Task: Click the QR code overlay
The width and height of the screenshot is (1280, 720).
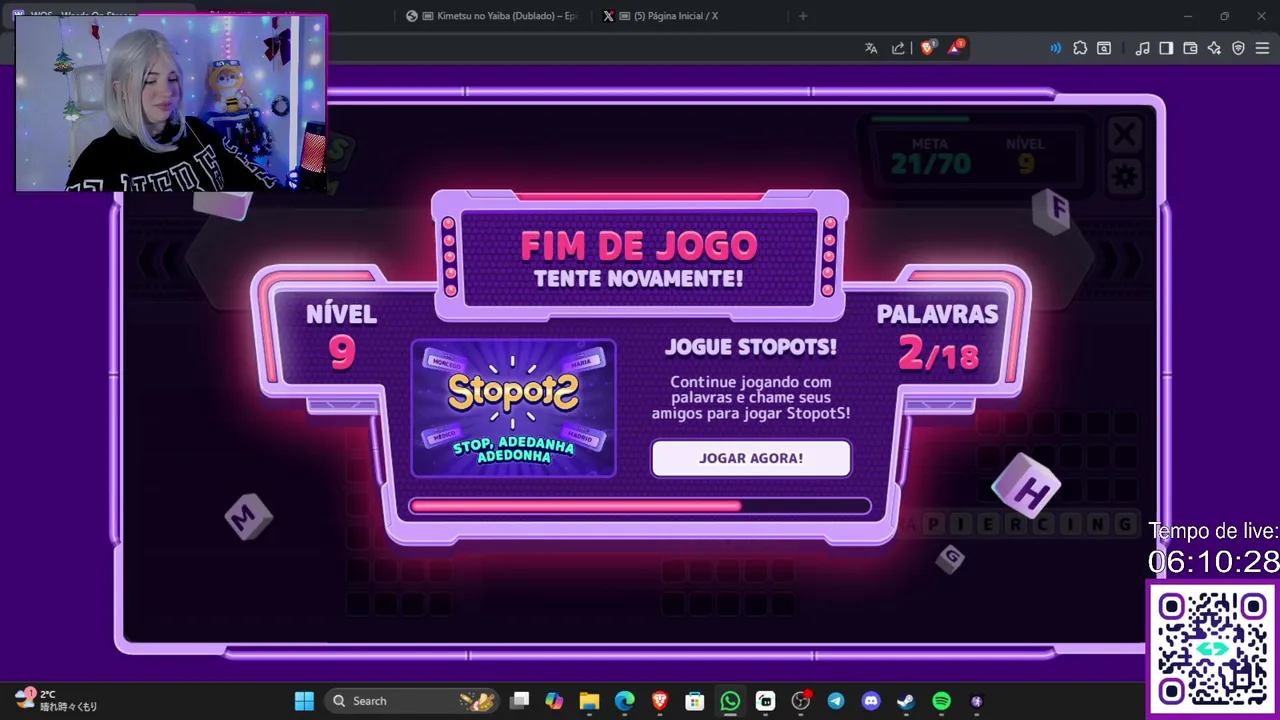Action: 1213,650
